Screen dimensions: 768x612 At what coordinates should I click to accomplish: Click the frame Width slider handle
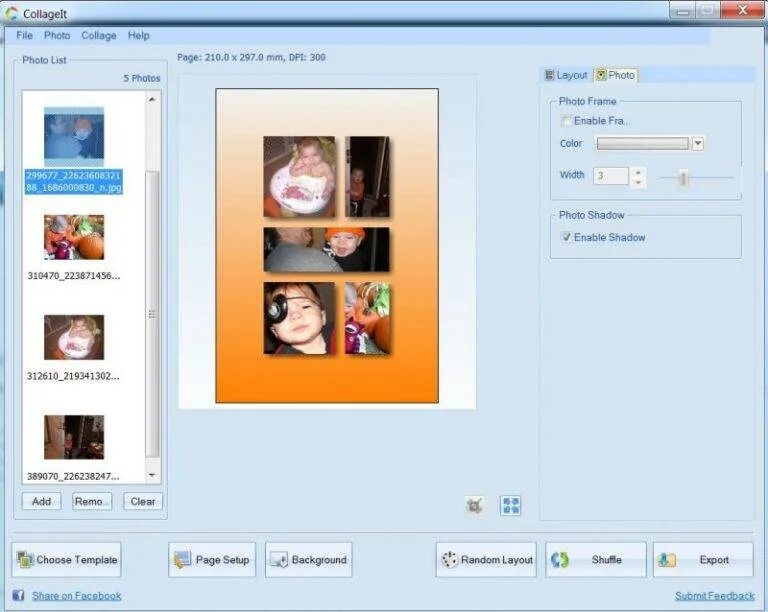click(684, 178)
